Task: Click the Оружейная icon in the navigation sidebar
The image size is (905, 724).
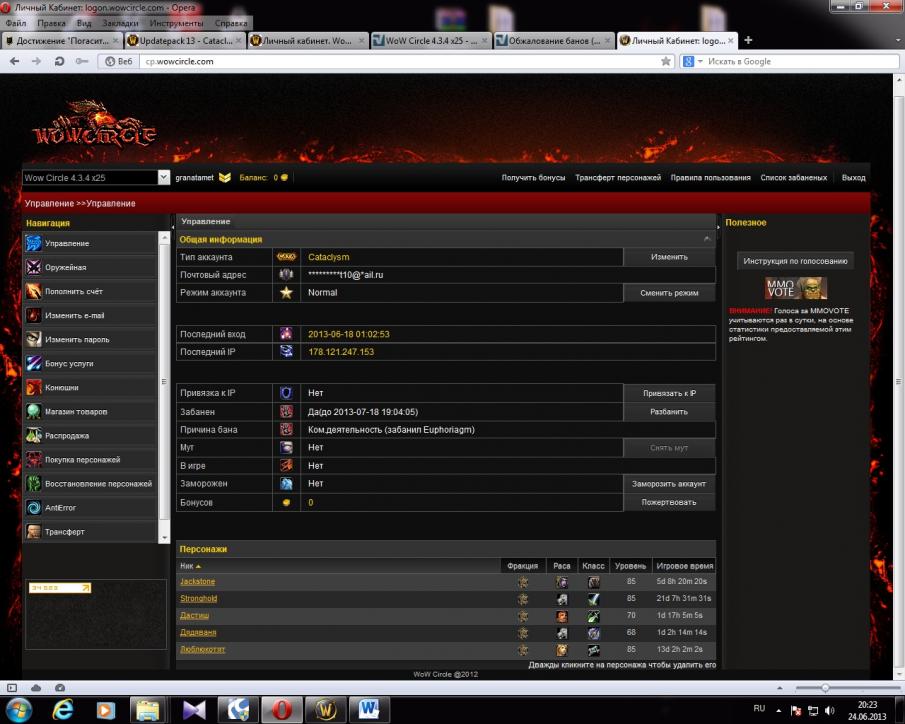Action: click(x=34, y=267)
